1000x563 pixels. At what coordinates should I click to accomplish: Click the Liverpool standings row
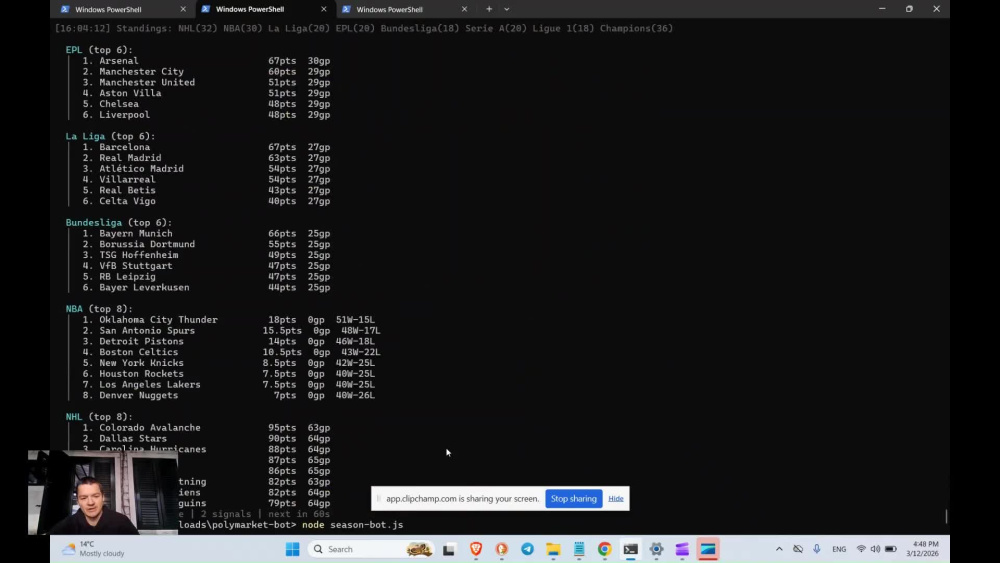point(206,115)
